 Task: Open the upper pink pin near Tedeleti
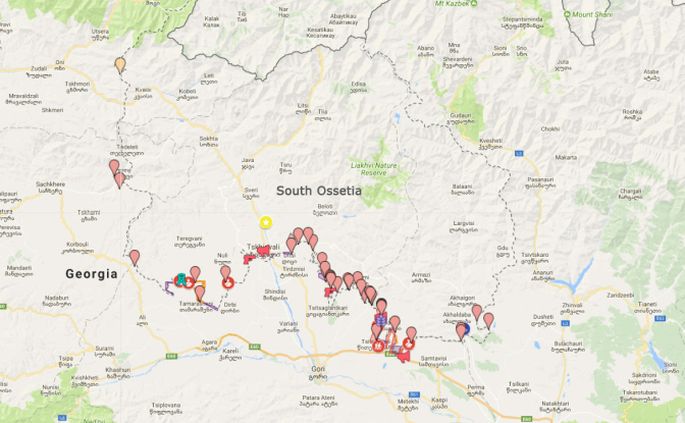[x=114, y=167]
